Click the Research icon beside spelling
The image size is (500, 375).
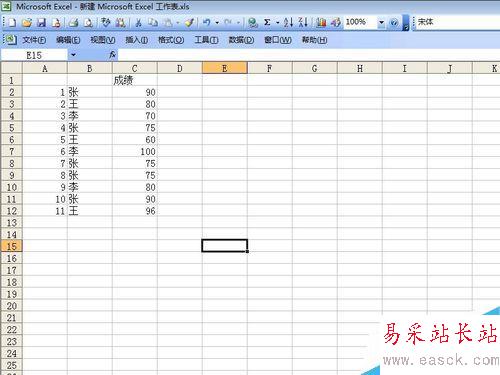120,23
